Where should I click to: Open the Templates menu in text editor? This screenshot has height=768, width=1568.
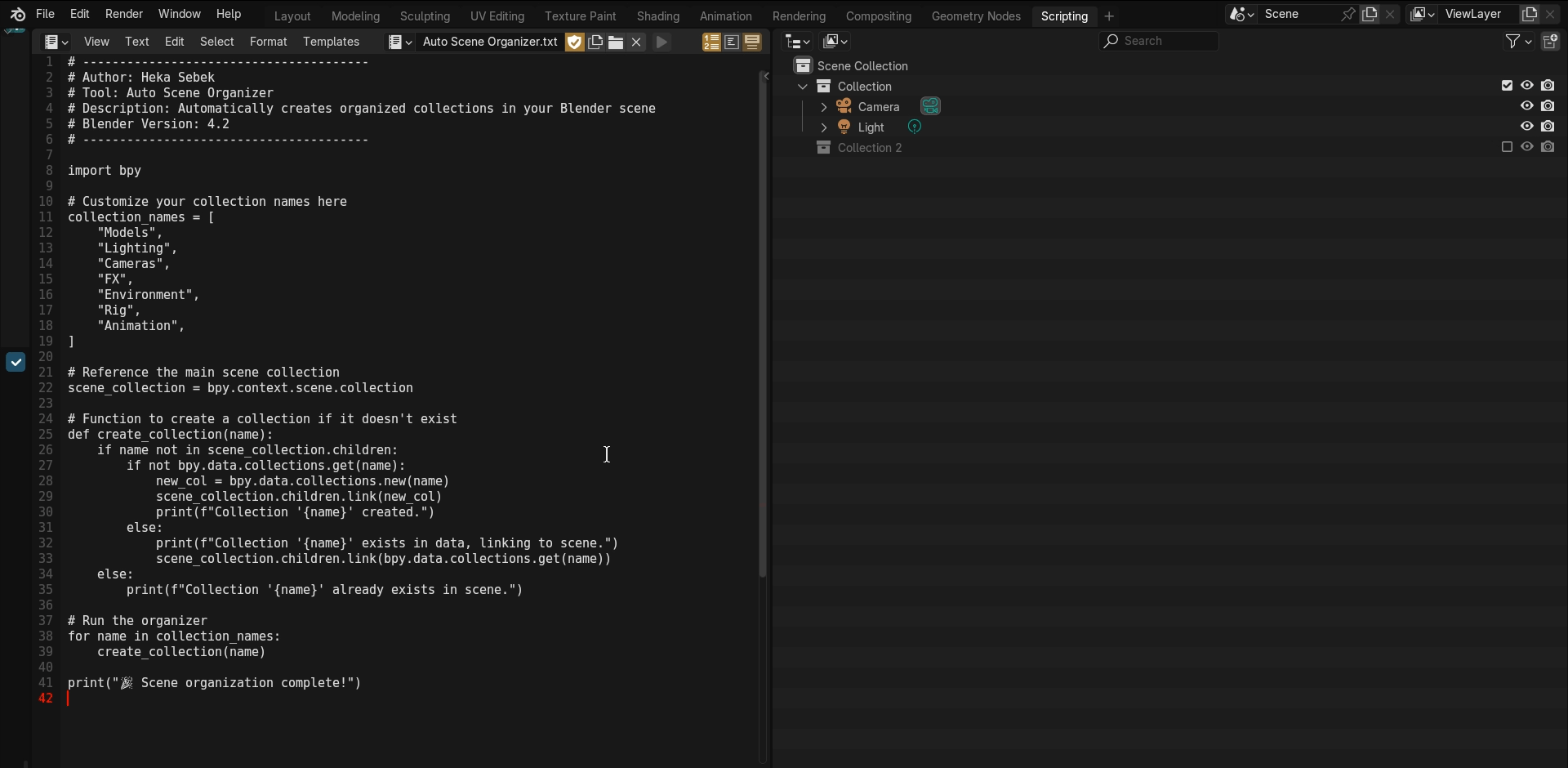[x=331, y=42]
